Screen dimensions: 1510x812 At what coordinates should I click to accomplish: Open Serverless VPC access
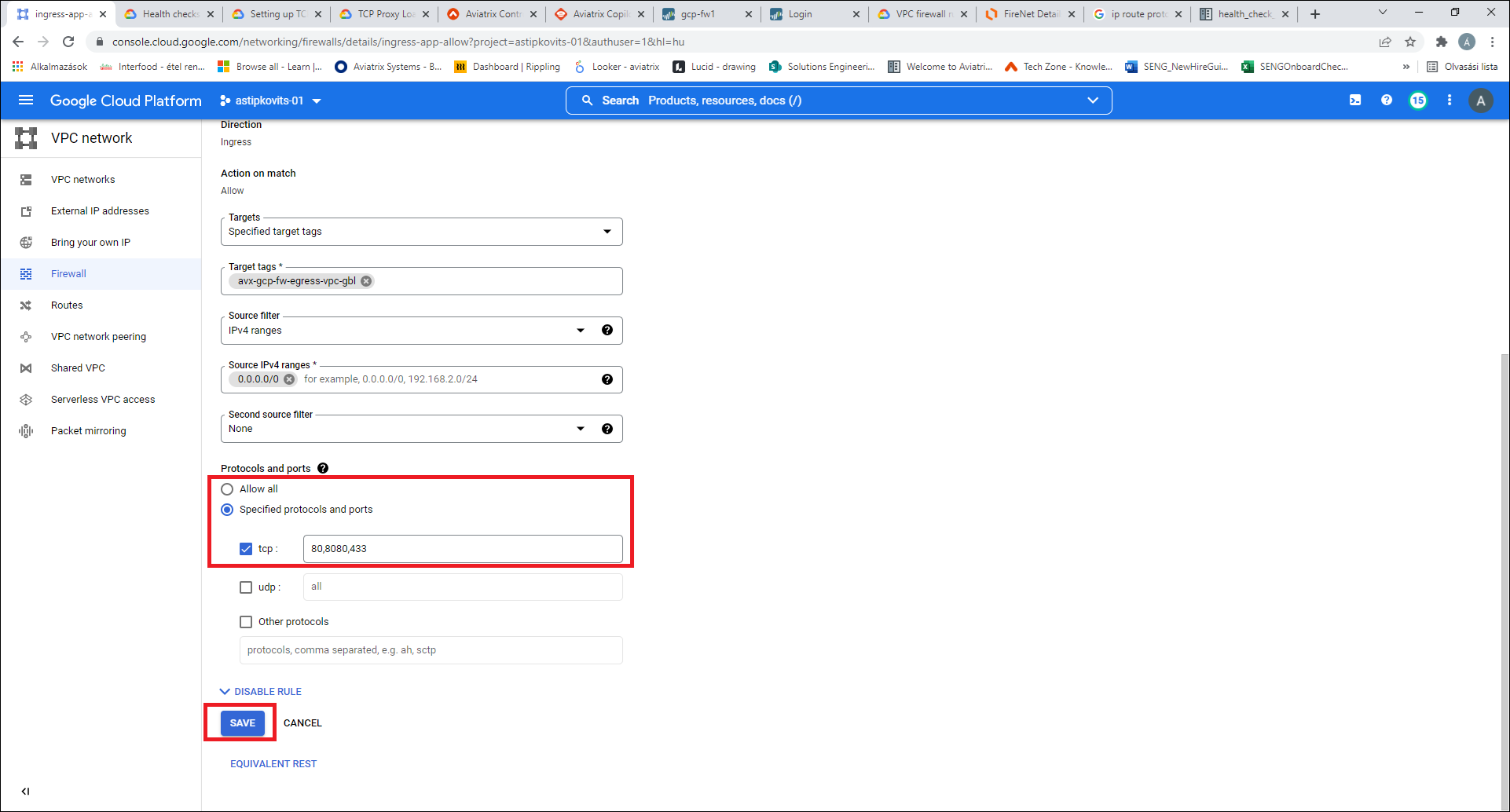click(x=103, y=399)
